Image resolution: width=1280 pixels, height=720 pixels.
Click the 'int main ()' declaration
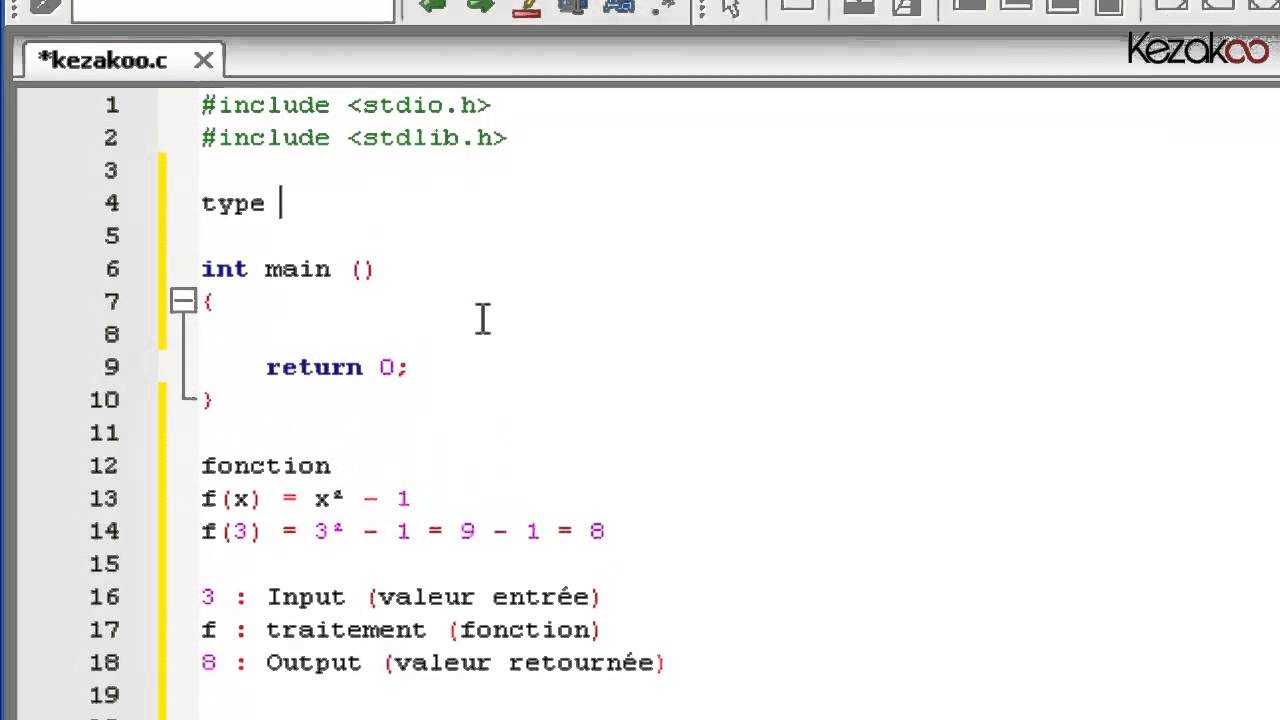[x=287, y=269]
